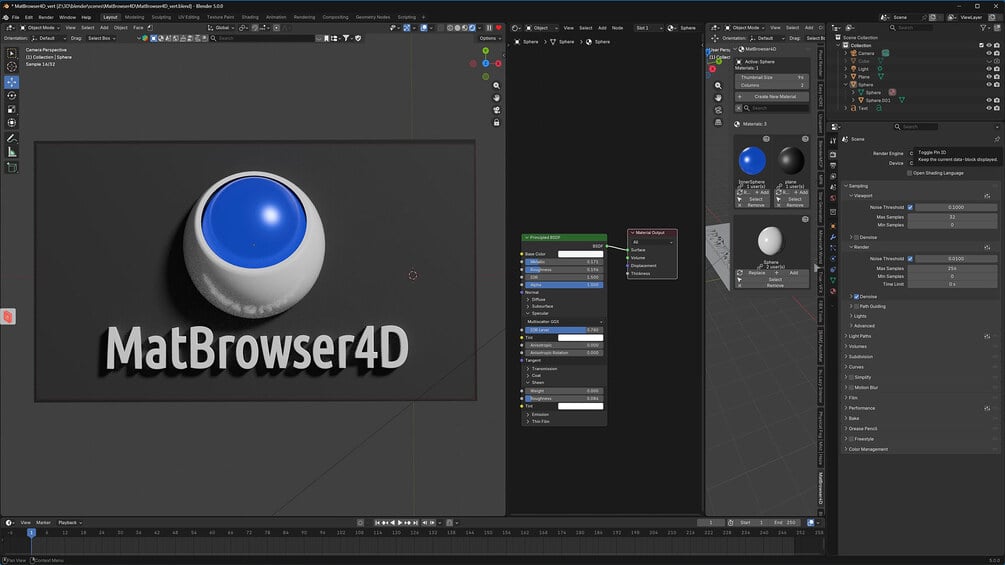Viewport: 1005px width, 565px height.
Task: Click the pause render icon in viewport header
Action: tap(489, 28)
